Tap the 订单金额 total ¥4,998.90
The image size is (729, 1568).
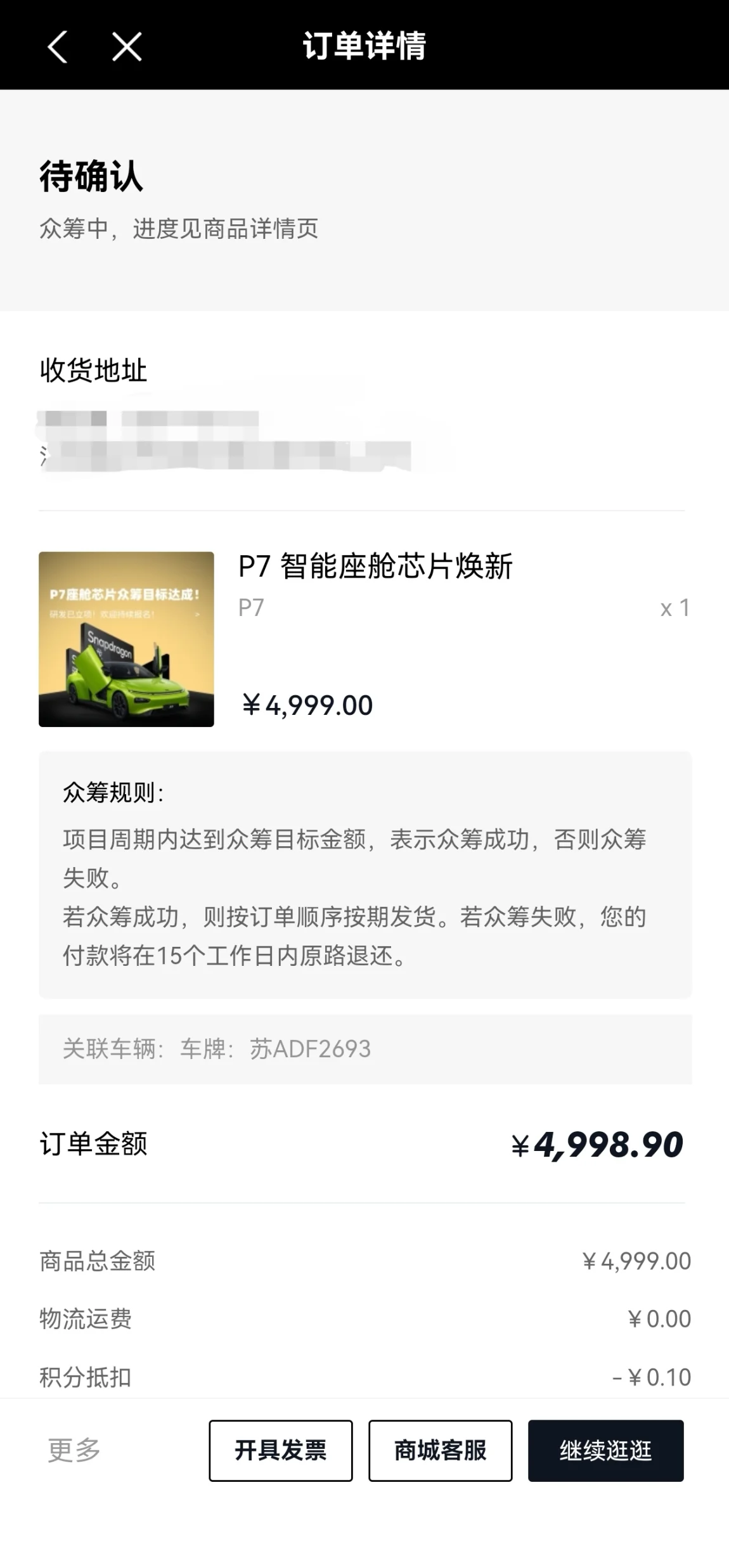(597, 1145)
